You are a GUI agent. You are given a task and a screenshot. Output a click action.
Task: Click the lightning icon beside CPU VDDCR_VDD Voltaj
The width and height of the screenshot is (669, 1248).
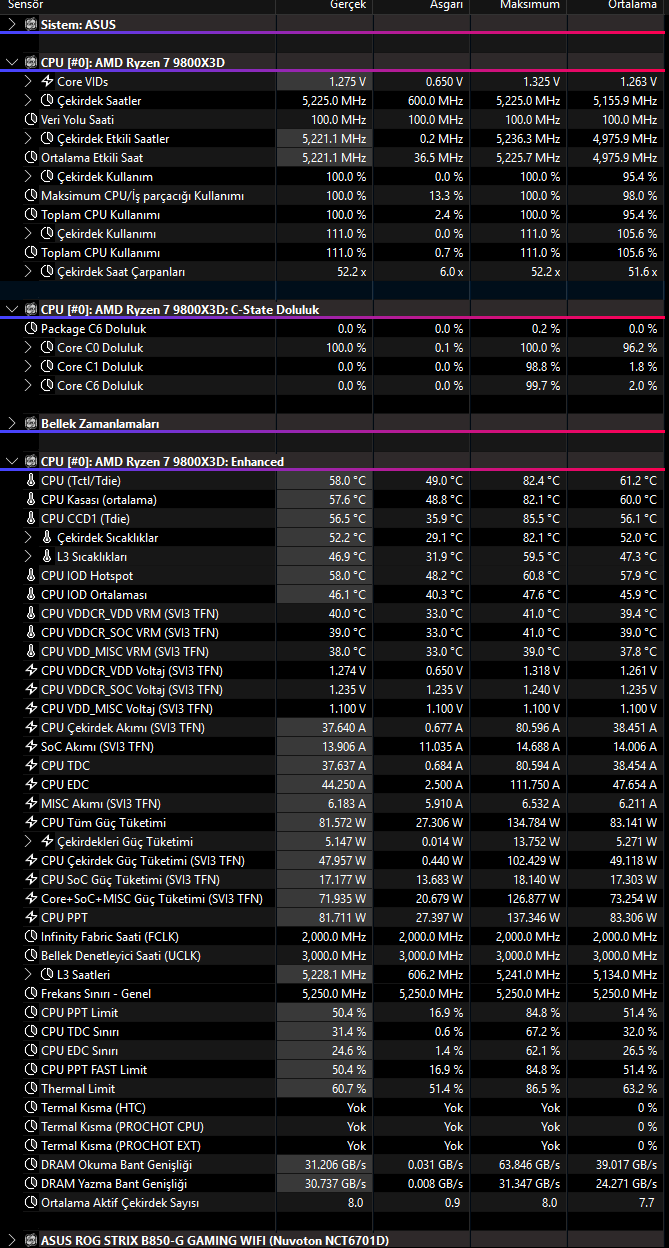click(31, 671)
